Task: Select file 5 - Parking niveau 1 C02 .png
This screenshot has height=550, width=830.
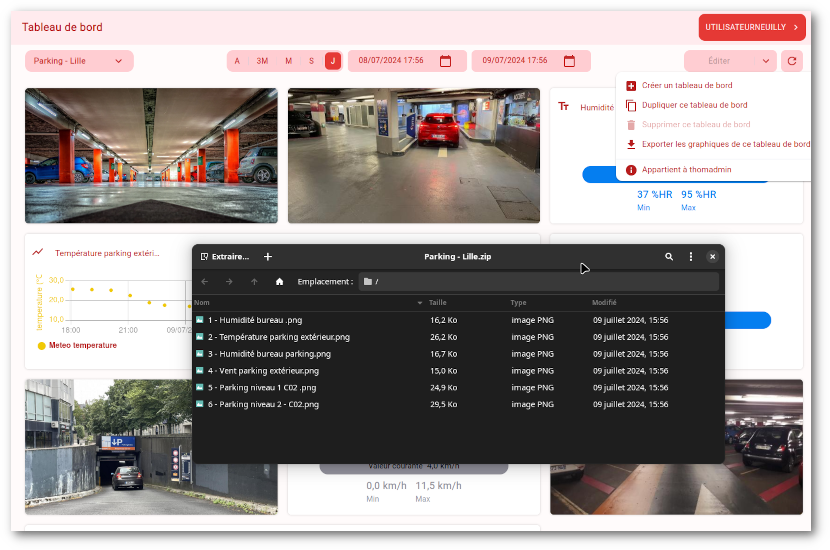Action: [x=262, y=388]
